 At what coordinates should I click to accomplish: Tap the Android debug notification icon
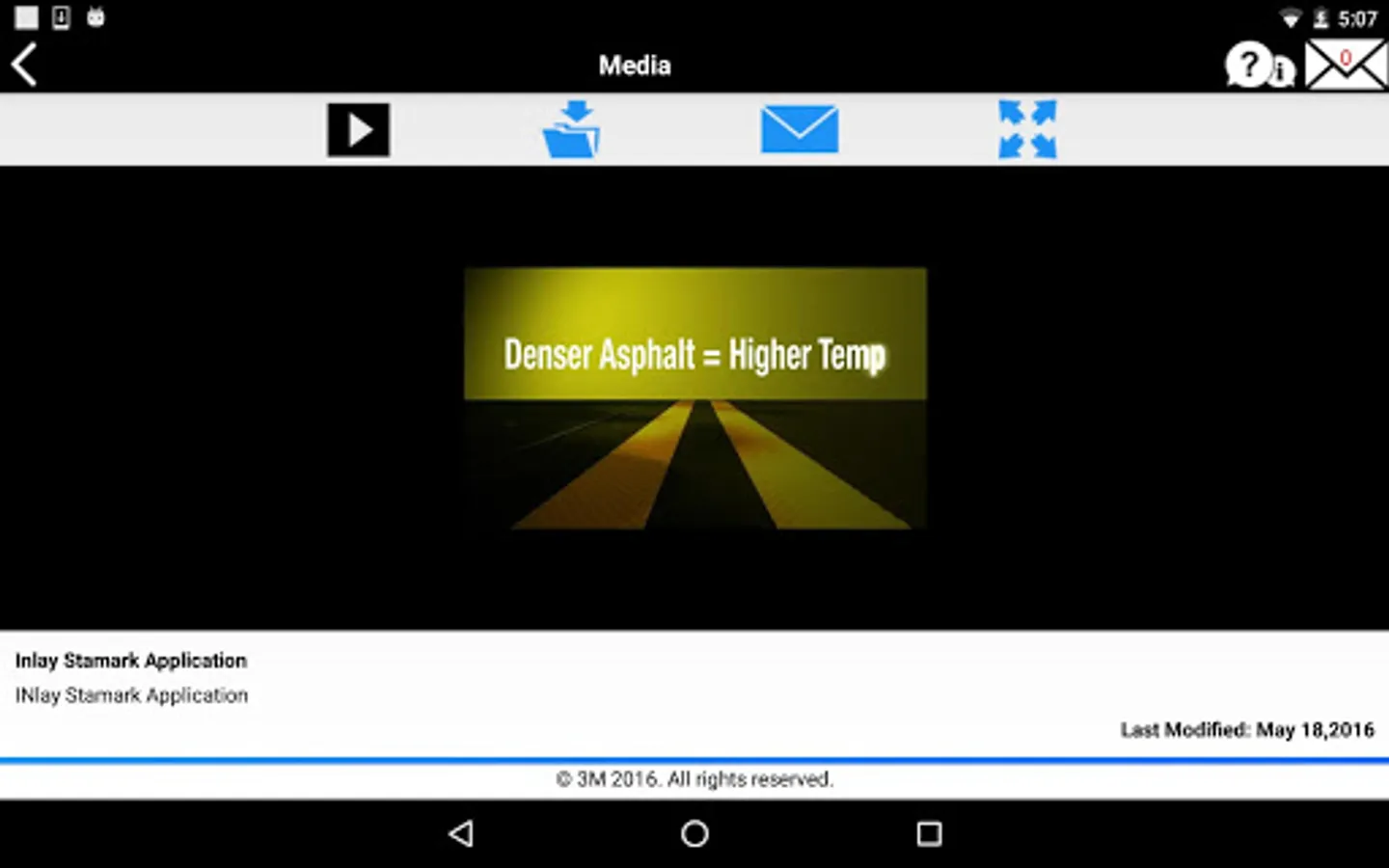(95, 16)
